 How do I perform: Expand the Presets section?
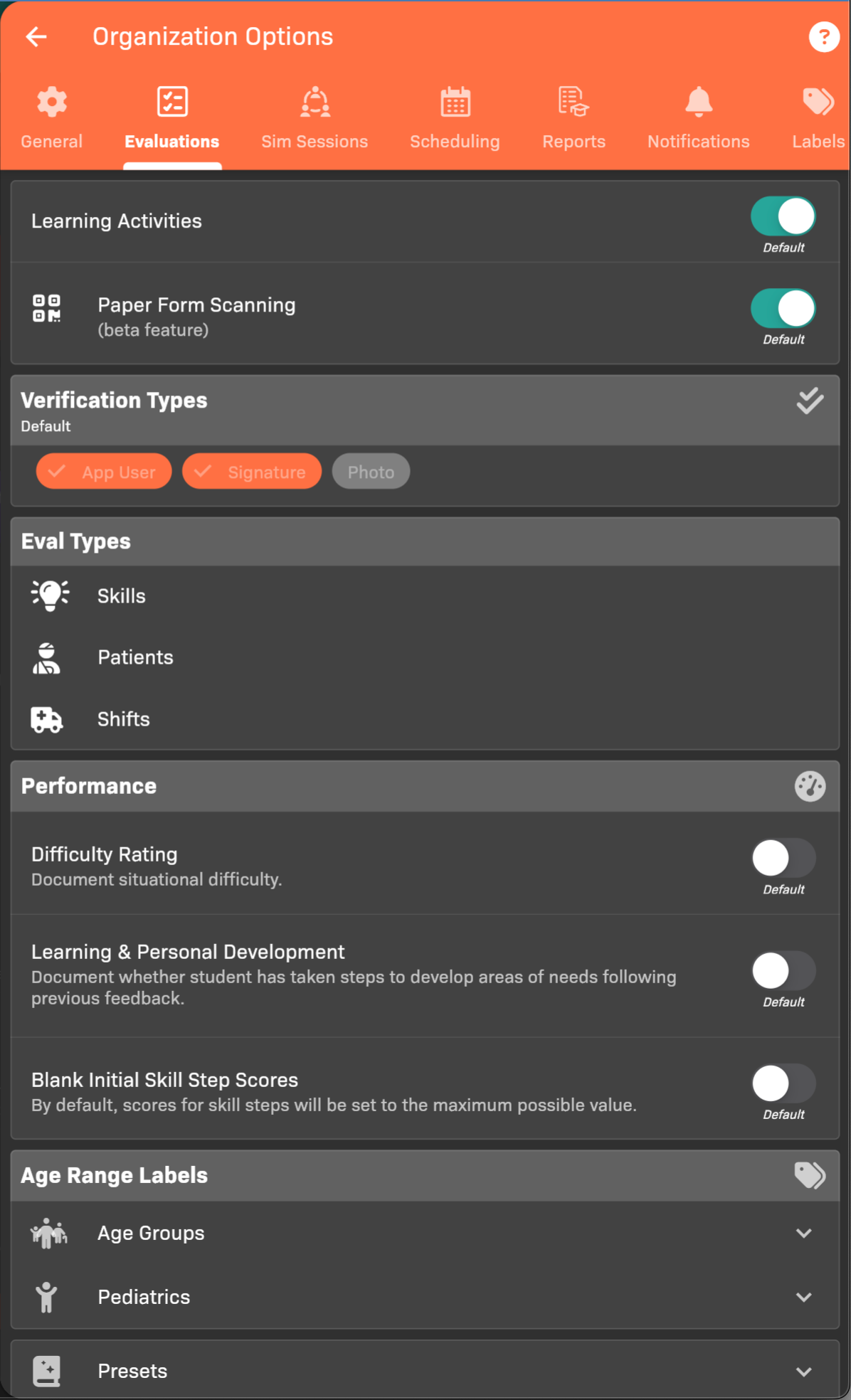[x=804, y=1372]
